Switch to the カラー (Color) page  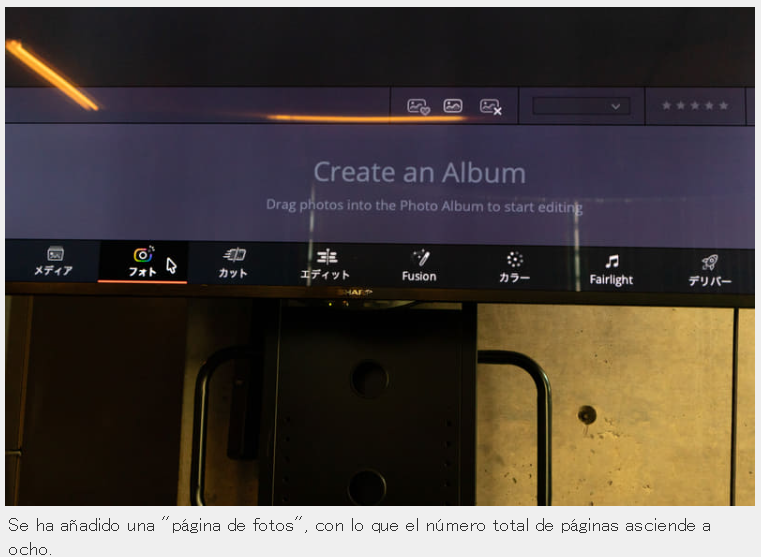coord(514,267)
